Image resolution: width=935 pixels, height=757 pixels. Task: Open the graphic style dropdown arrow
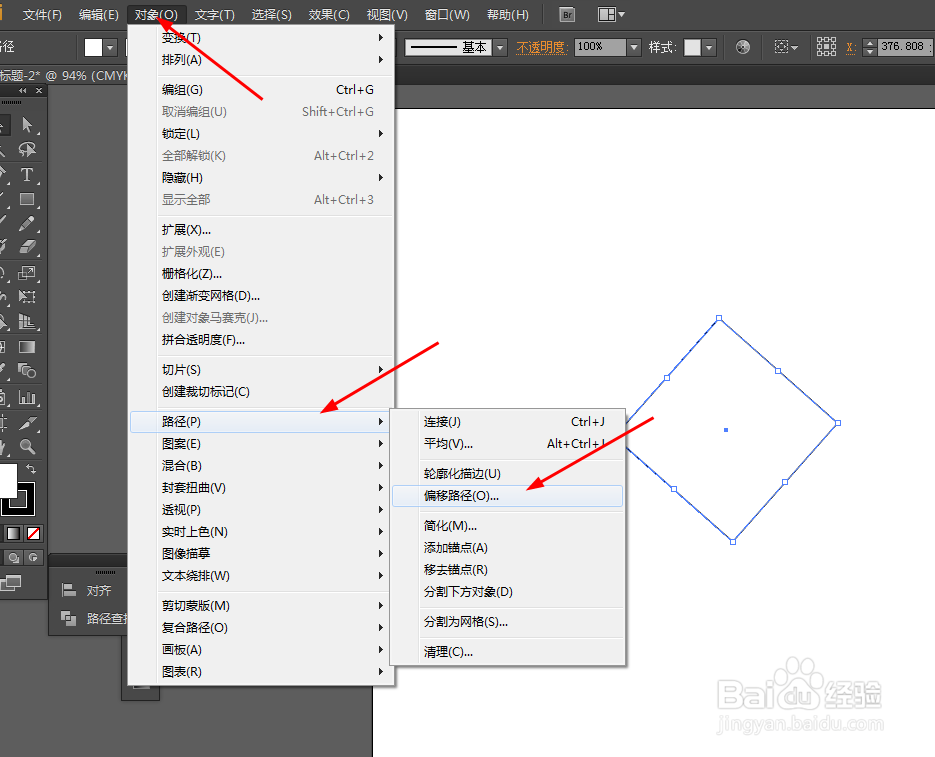(710, 46)
